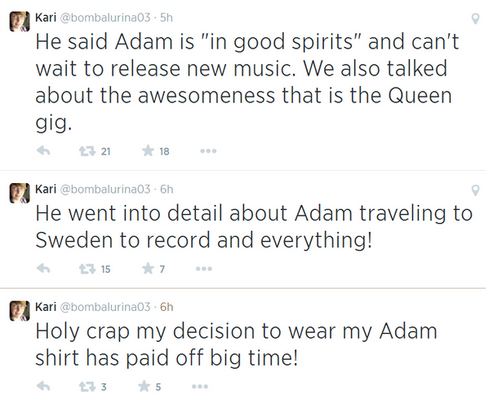Open Kari's avatar on the first tweet

coord(19,21)
